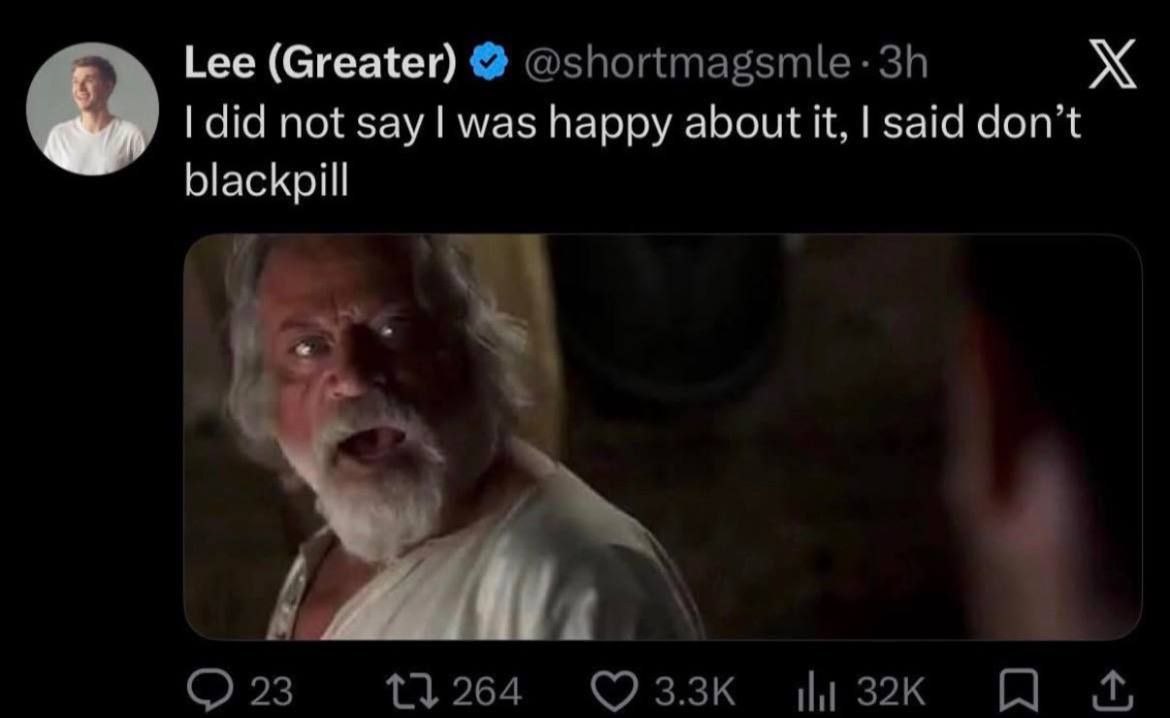This screenshot has height=718, width=1170.
Task: Click the 32K views count
Action: [890, 692]
